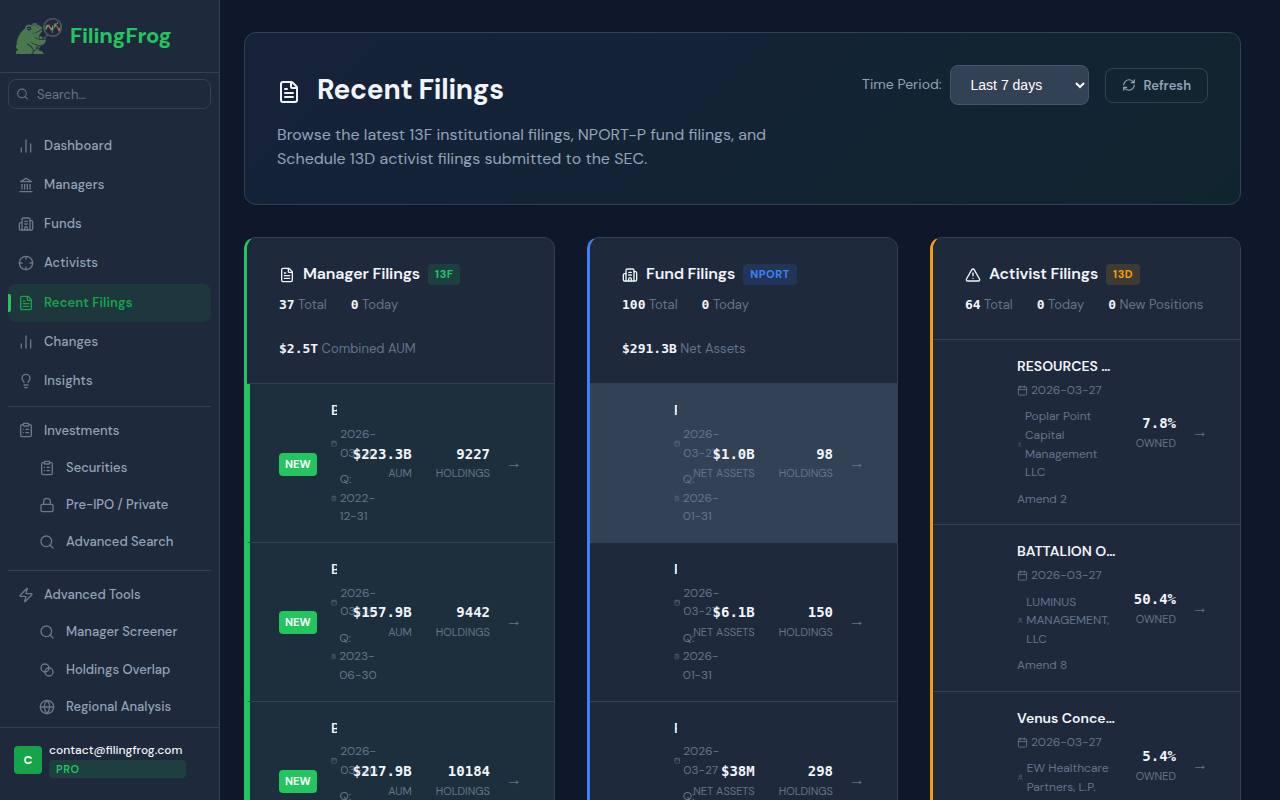Click the Insights lightbulb icon
The image size is (1280, 800).
click(26, 381)
